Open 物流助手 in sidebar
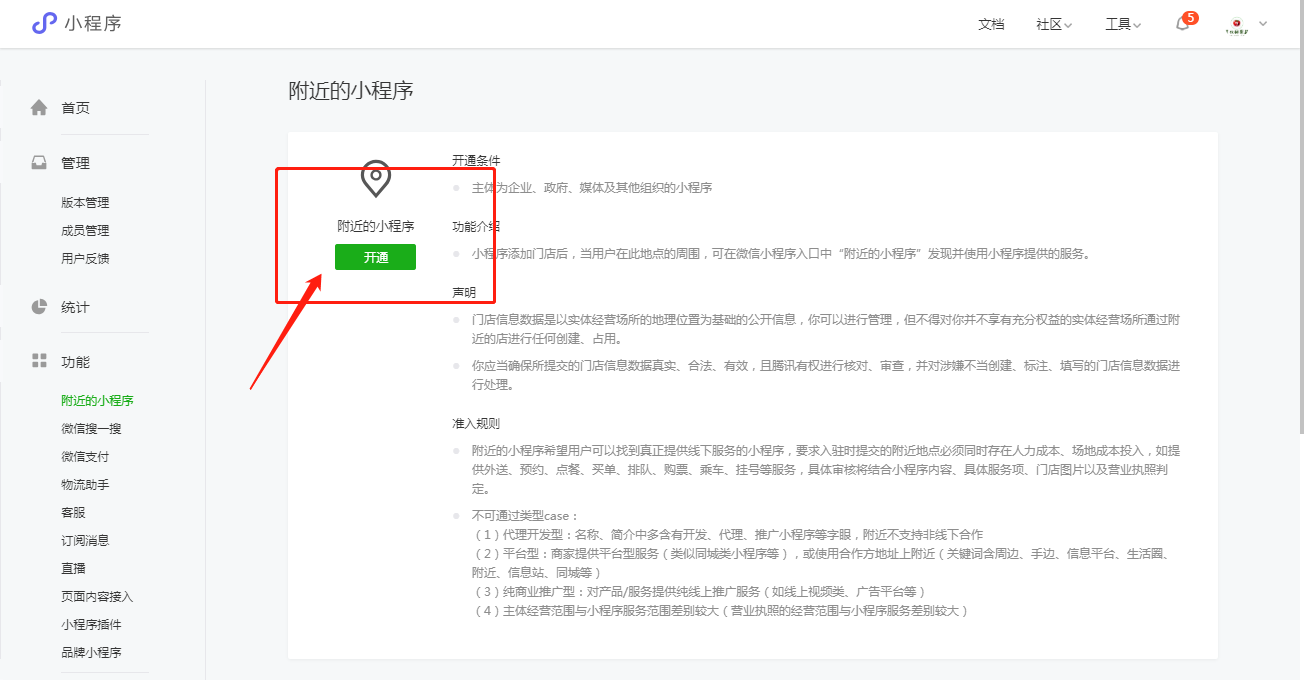The width and height of the screenshot is (1304, 680). click(85, 484)
